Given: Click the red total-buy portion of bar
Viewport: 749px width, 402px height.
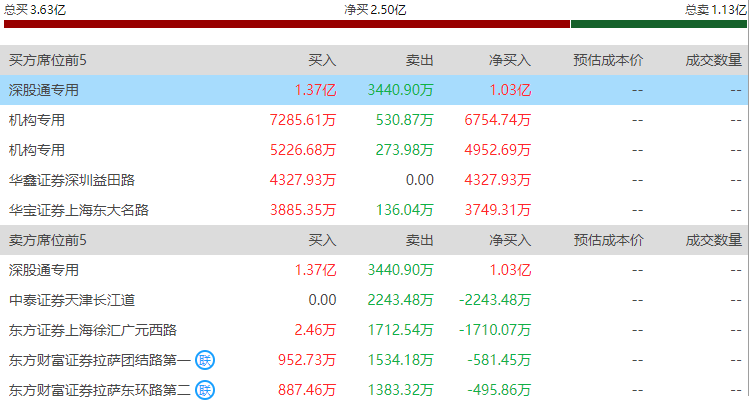Looking at the screenshot, I should point(287,24).
